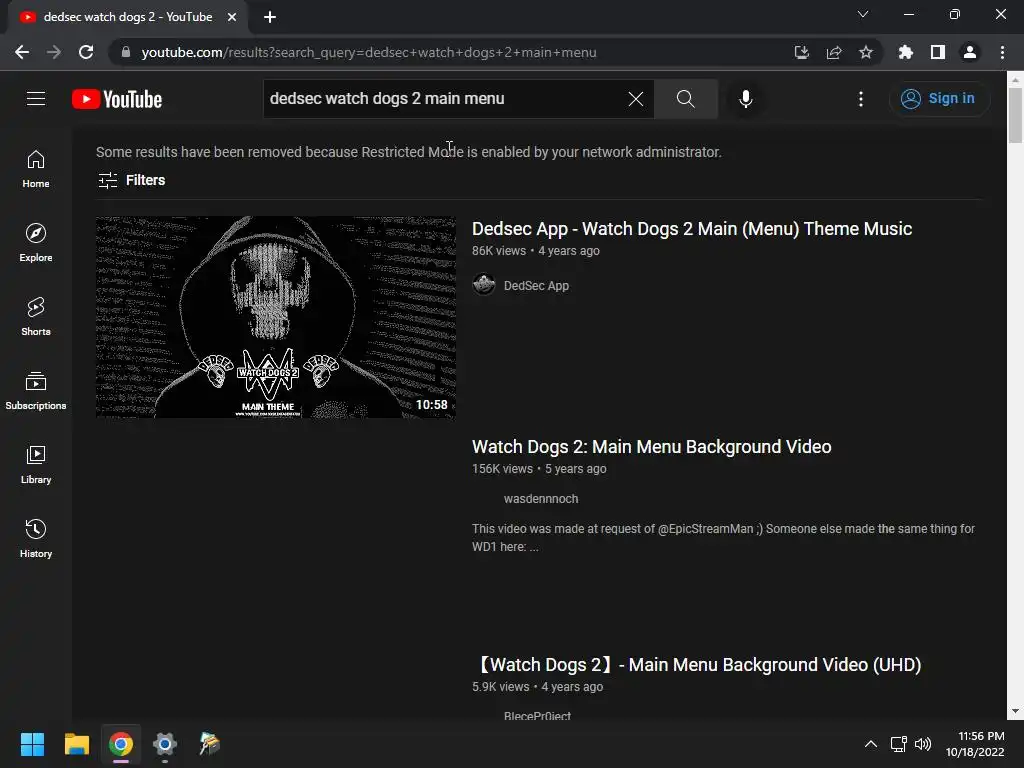The image size is (1024, 768).
Task: Open Watch Dogs 2: Main Menu Background Video
Action: point(651,447)
